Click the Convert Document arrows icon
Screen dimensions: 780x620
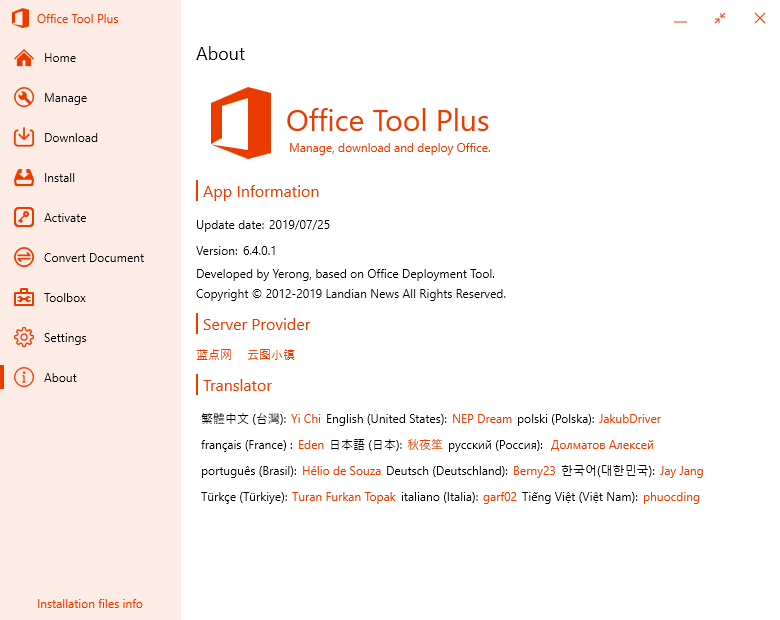[x=24, y=257]
